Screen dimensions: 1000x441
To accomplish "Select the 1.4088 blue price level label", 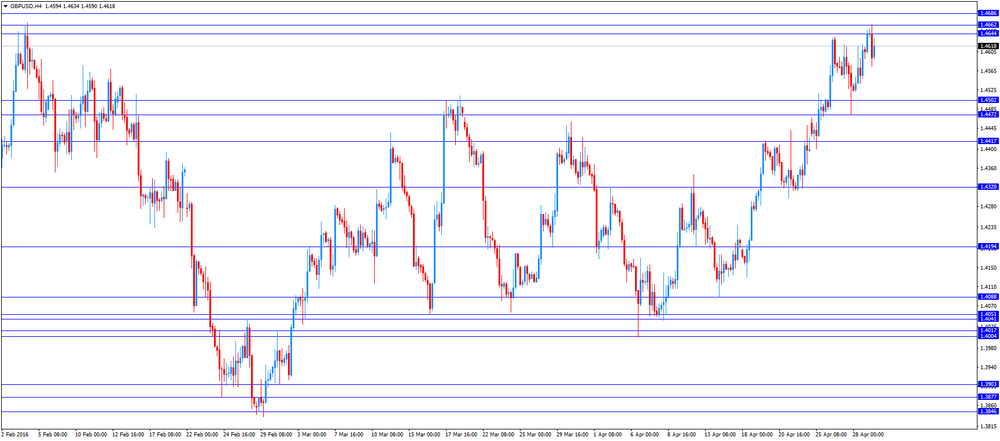I will click(988, 297).
